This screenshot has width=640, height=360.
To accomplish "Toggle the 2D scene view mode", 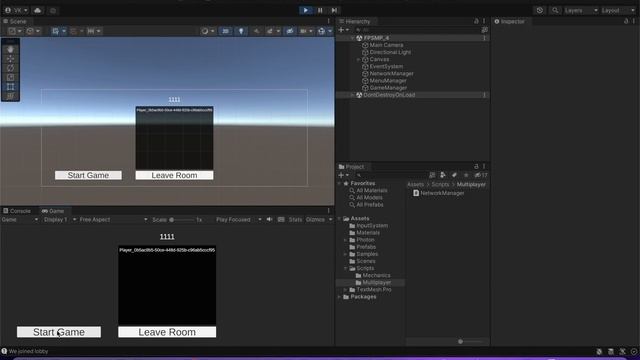I will coord(225,31).
